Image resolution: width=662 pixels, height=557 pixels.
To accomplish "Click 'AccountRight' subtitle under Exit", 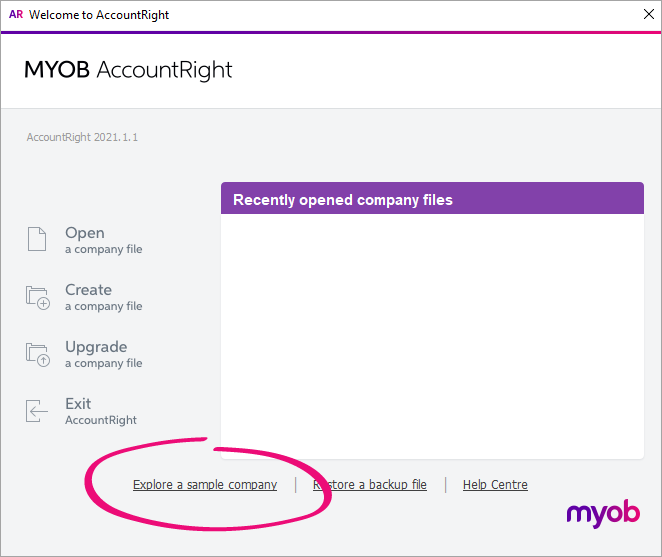I will pyautogui.click(x=101, y=420).
